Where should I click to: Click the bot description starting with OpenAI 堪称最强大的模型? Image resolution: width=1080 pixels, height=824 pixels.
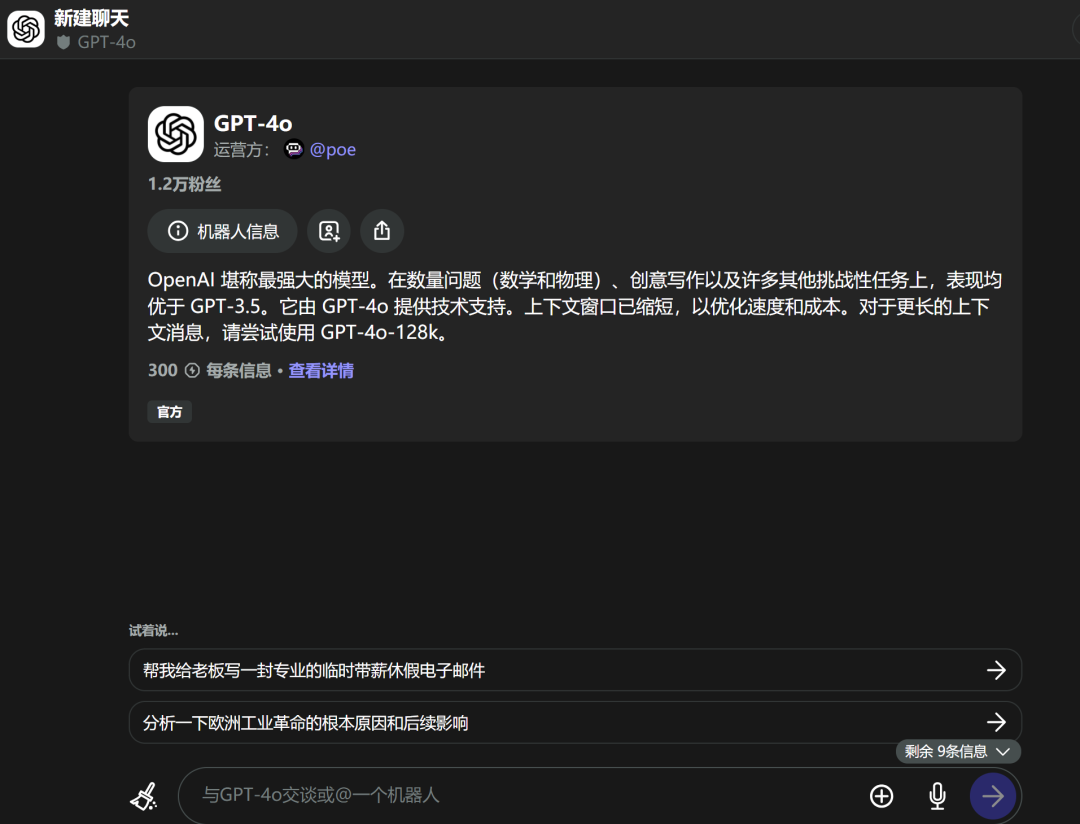pyautogui.click(x=574, y=306)
